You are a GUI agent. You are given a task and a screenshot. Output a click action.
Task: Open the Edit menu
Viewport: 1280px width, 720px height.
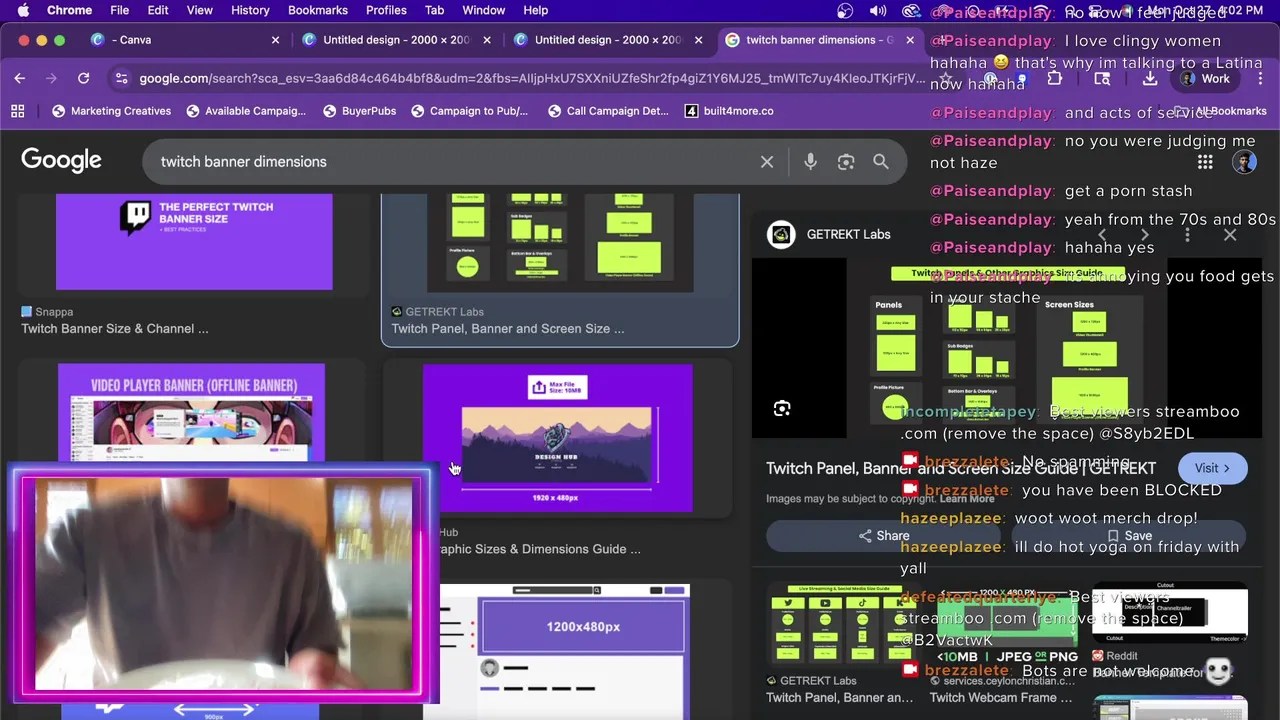(x=158, y=10)
